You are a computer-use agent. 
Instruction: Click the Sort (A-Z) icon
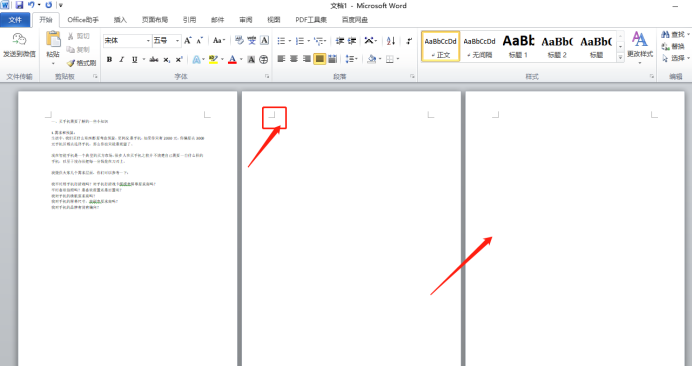391,41
